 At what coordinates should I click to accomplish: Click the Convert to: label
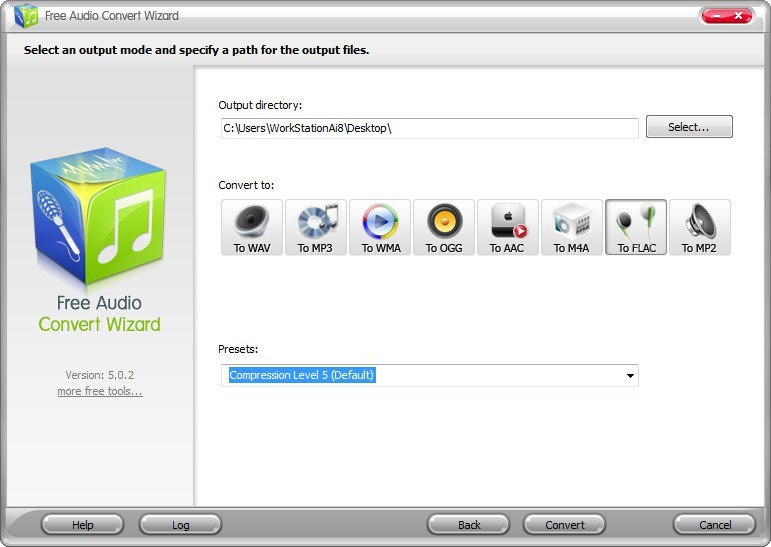point(246,185)
